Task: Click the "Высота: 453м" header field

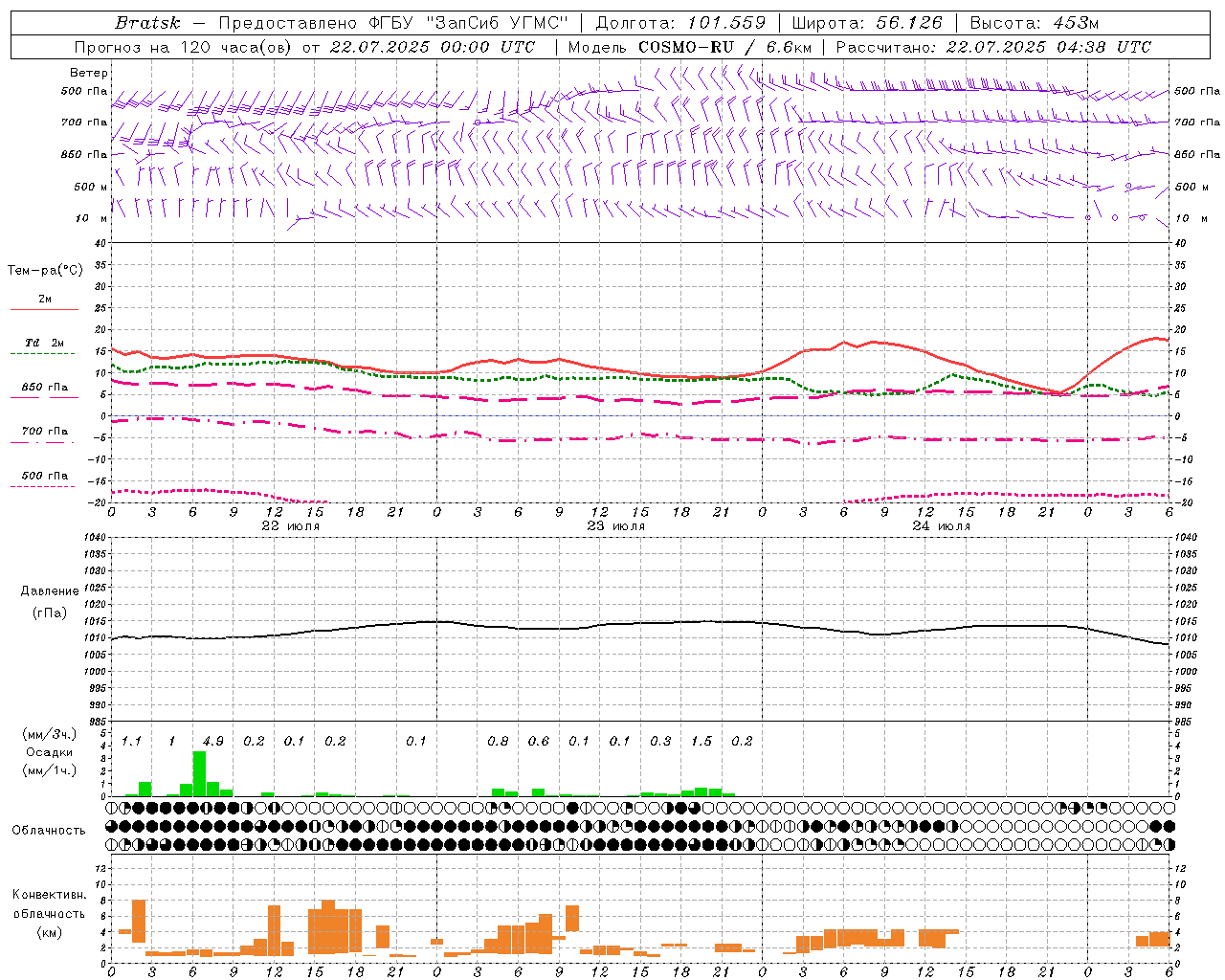Action: click(x=1034, y=23)
